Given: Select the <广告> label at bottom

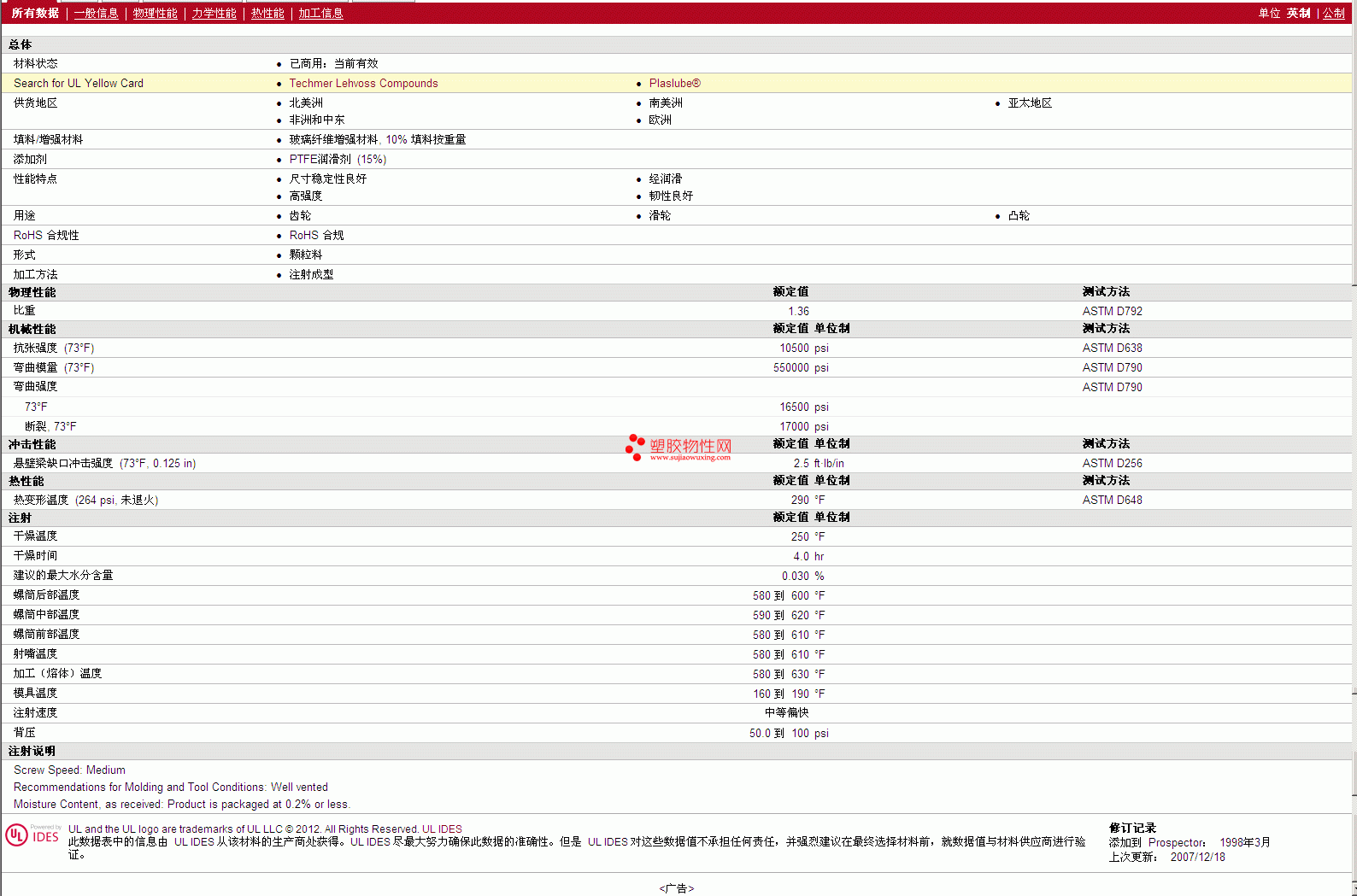Looking at the screenshot, I should tap(677, 889).
